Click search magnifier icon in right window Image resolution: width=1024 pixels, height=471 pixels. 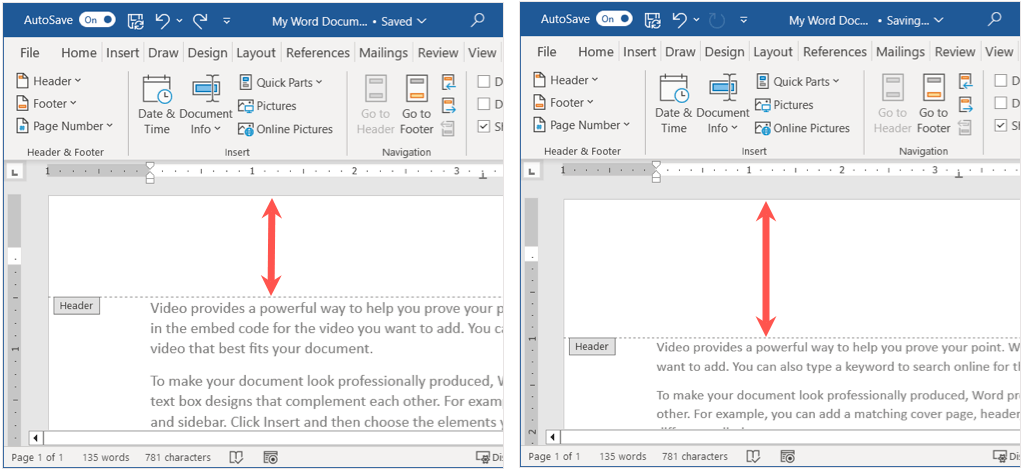pos(993,20)
